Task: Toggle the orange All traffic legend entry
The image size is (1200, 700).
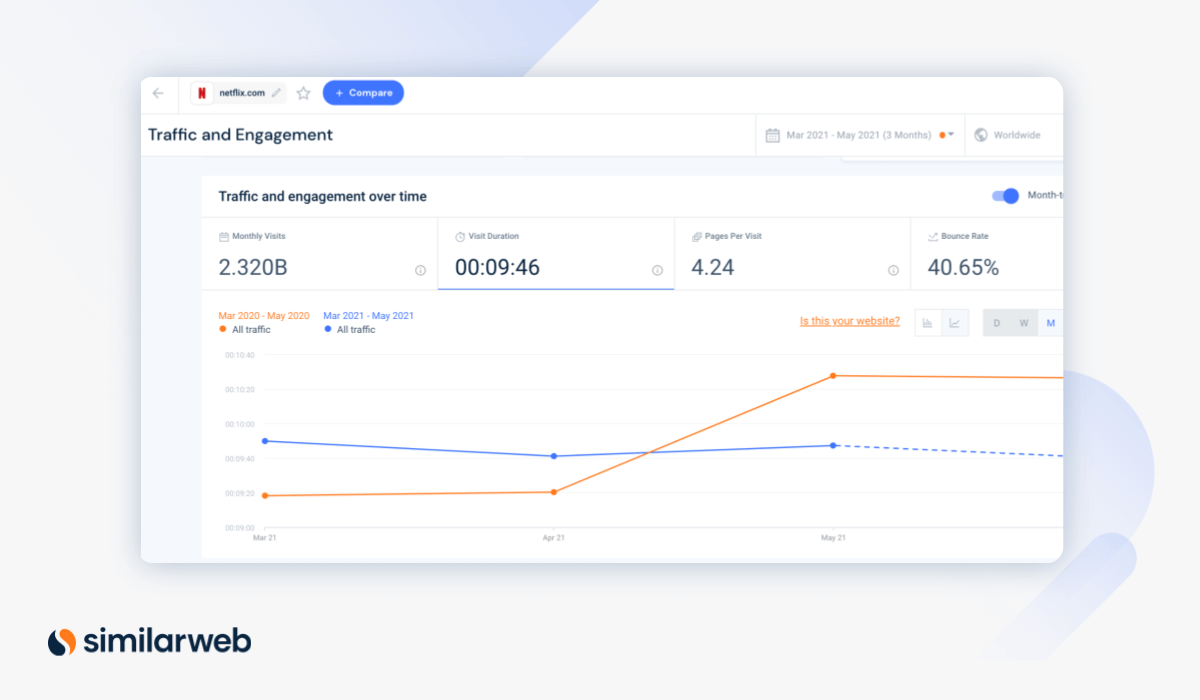Action: 243,328
